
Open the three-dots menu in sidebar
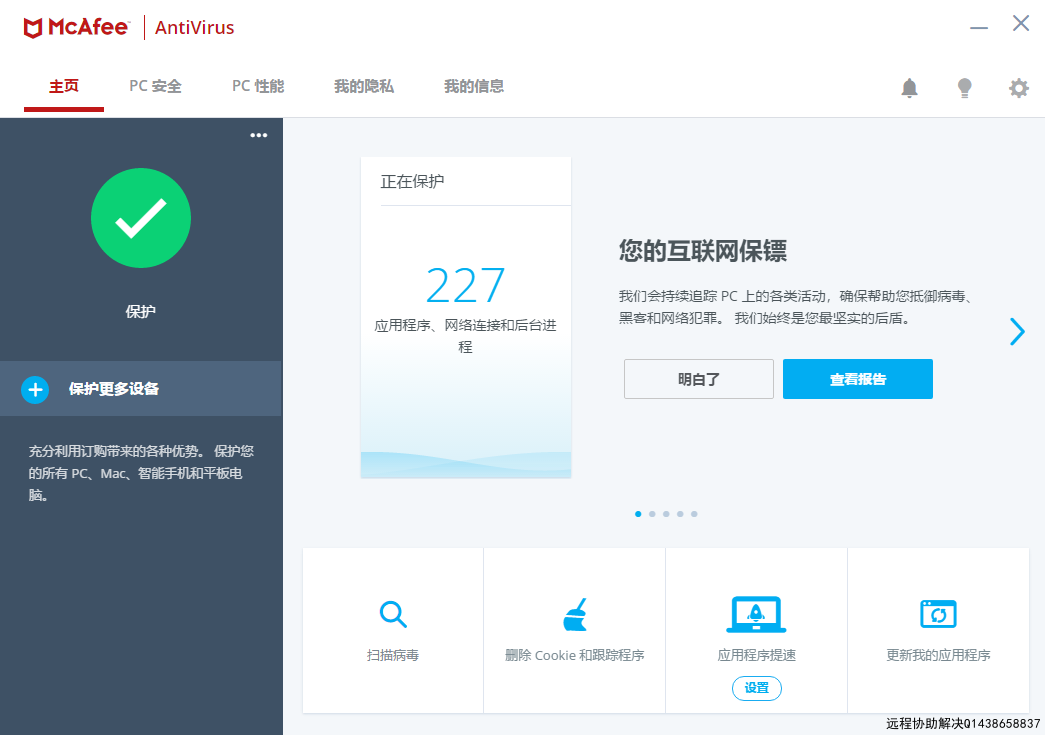coord(259,135)
